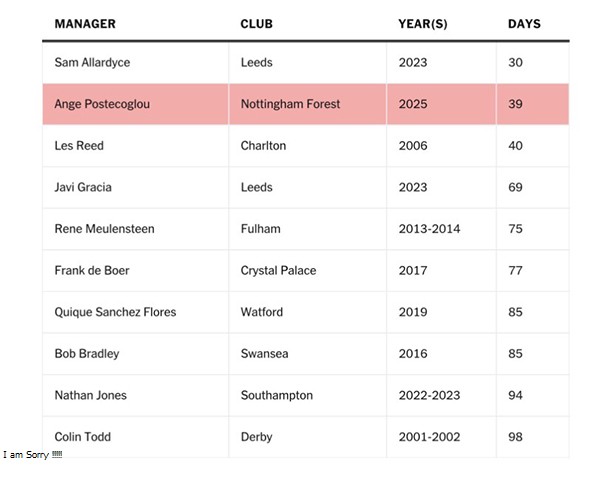Click the DAYS column header
Screen dimensions: 612x485
tap(524, 24)
